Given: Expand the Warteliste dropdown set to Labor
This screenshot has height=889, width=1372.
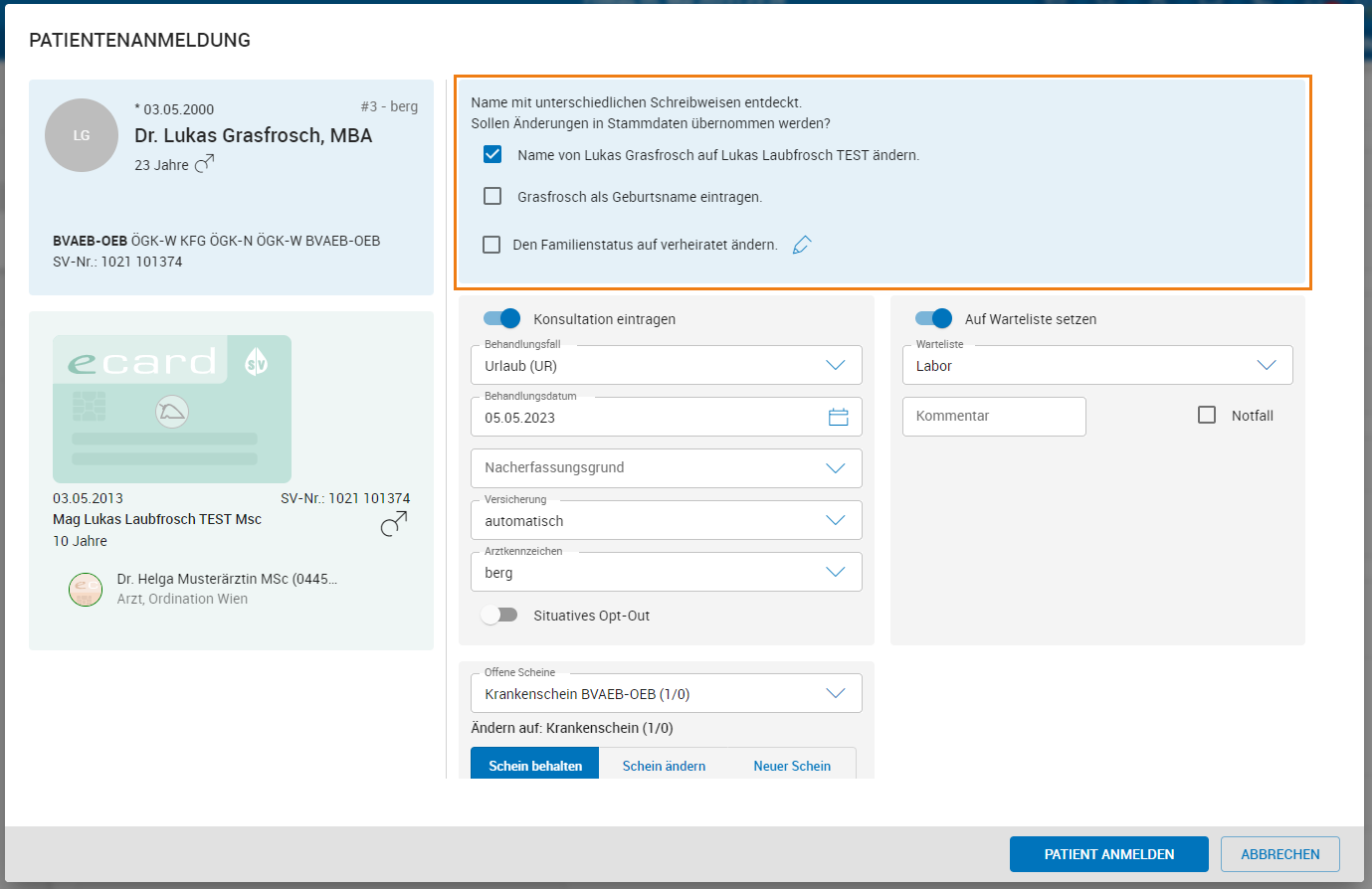Looking at the screenshot, I should point(1267,365).
